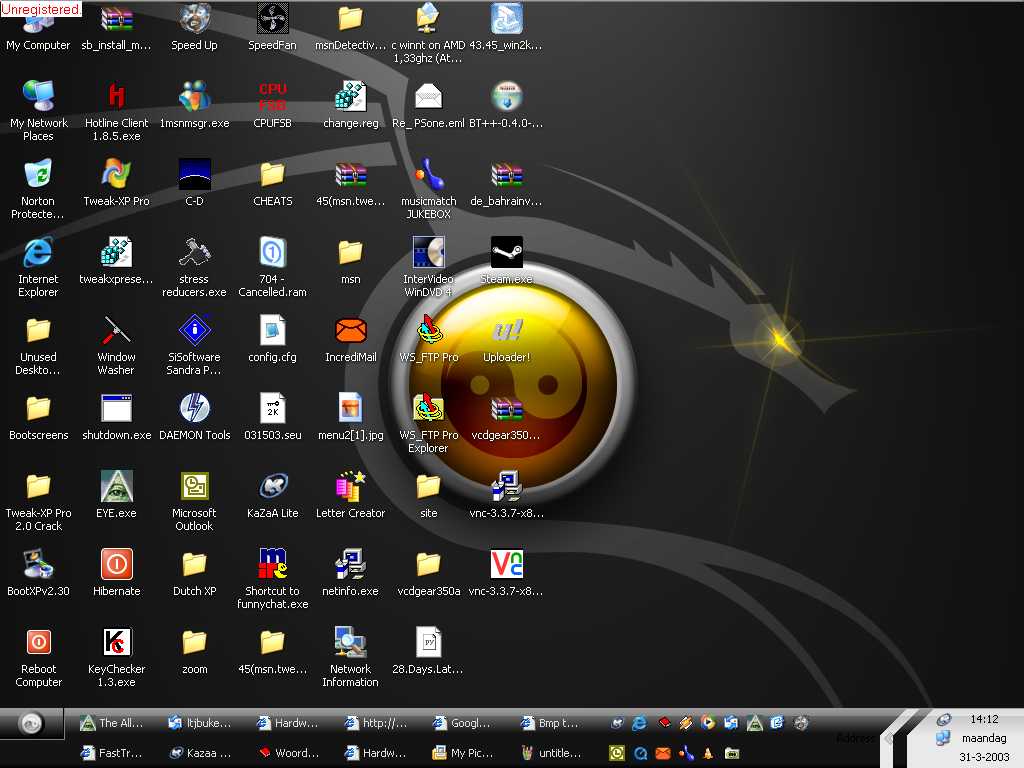Switch to My Pic... taskbar window
The height and width of the screenshot is (768, 1024).
tap(463, 753)
